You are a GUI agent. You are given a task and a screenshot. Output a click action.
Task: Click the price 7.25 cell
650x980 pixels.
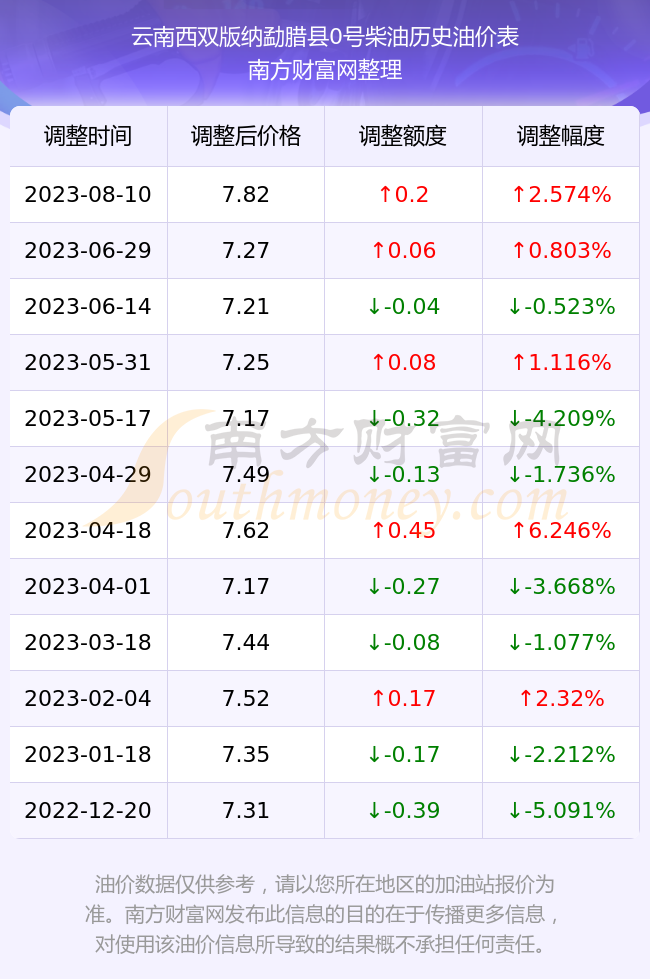click(x=246, y=362)
